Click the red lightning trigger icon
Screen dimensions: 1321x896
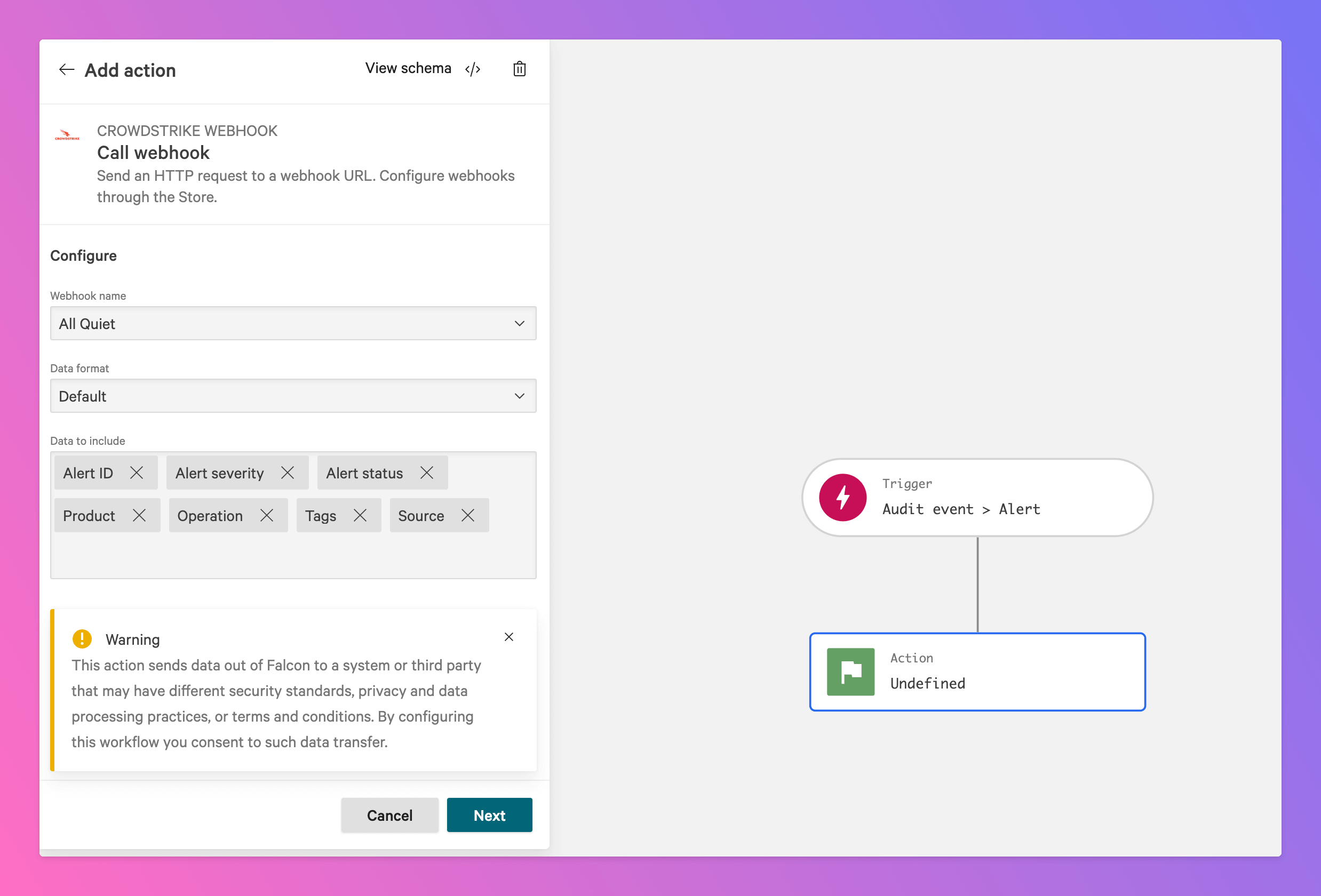(x=842, y=498)
